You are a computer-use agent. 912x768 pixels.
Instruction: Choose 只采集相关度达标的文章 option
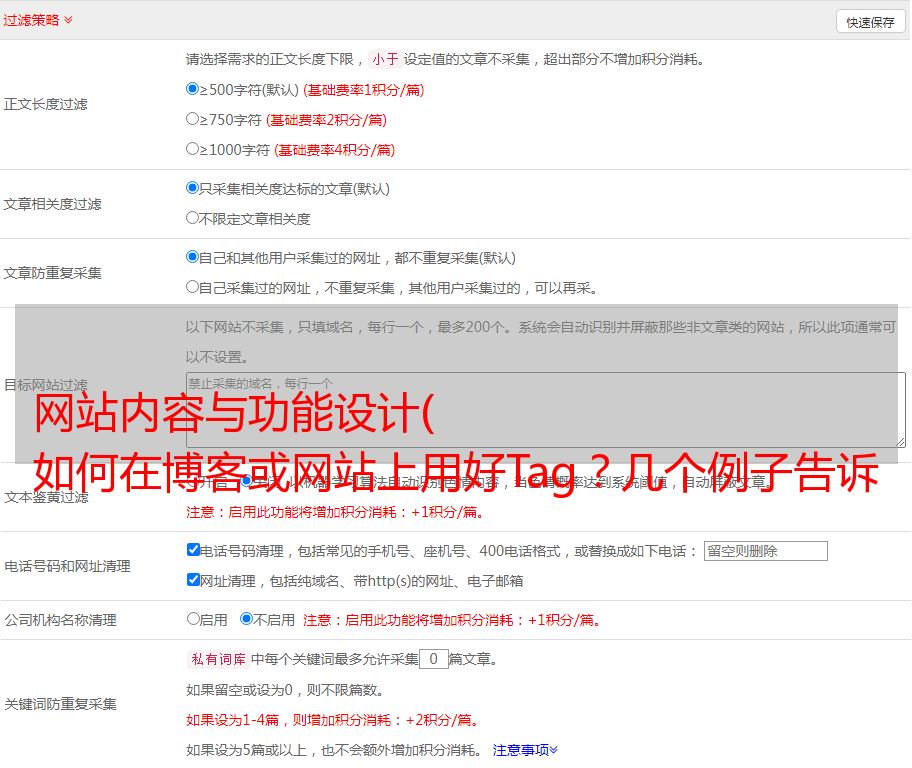coord(192,188)
